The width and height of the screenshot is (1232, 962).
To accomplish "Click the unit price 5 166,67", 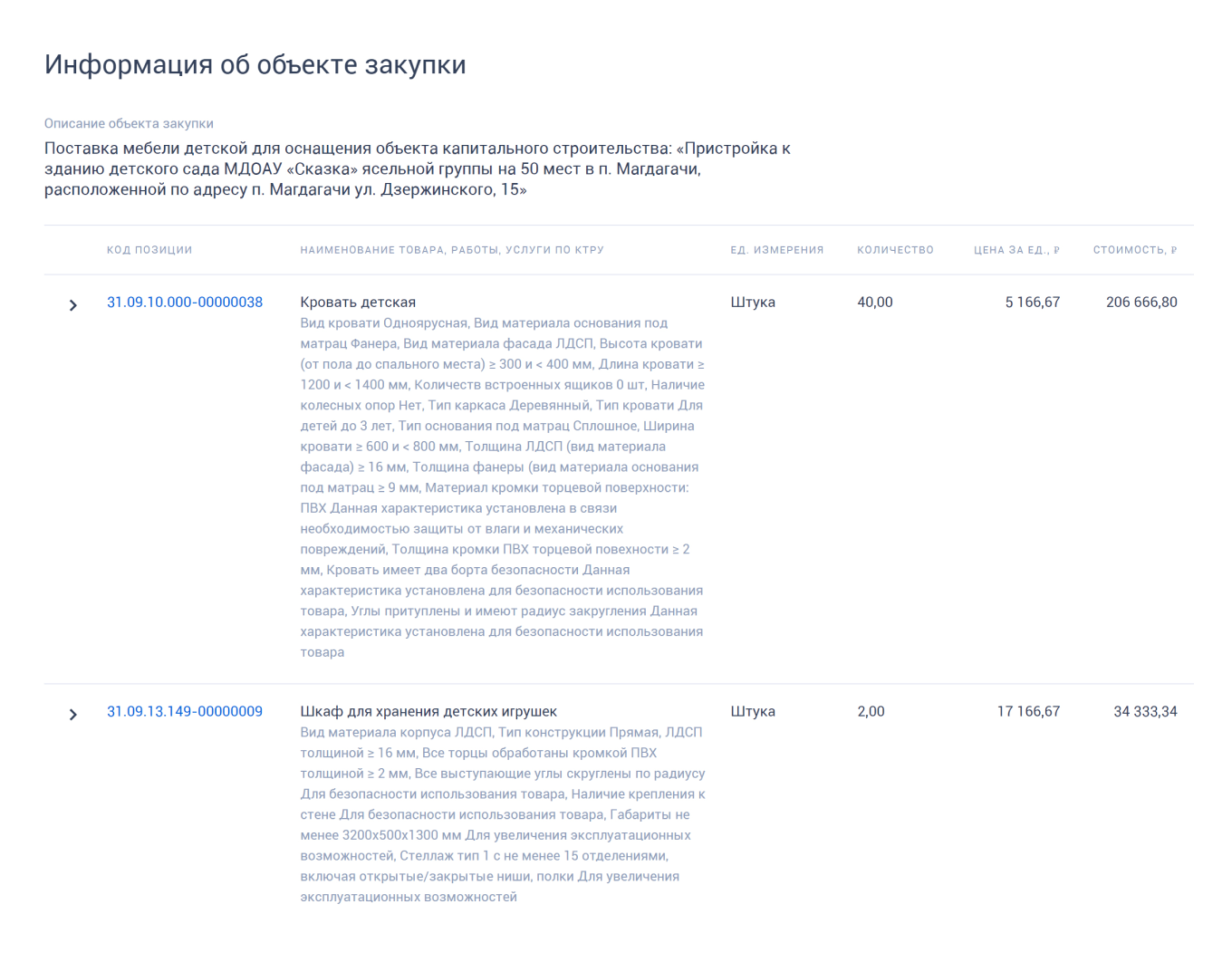I will [1032, 303].
